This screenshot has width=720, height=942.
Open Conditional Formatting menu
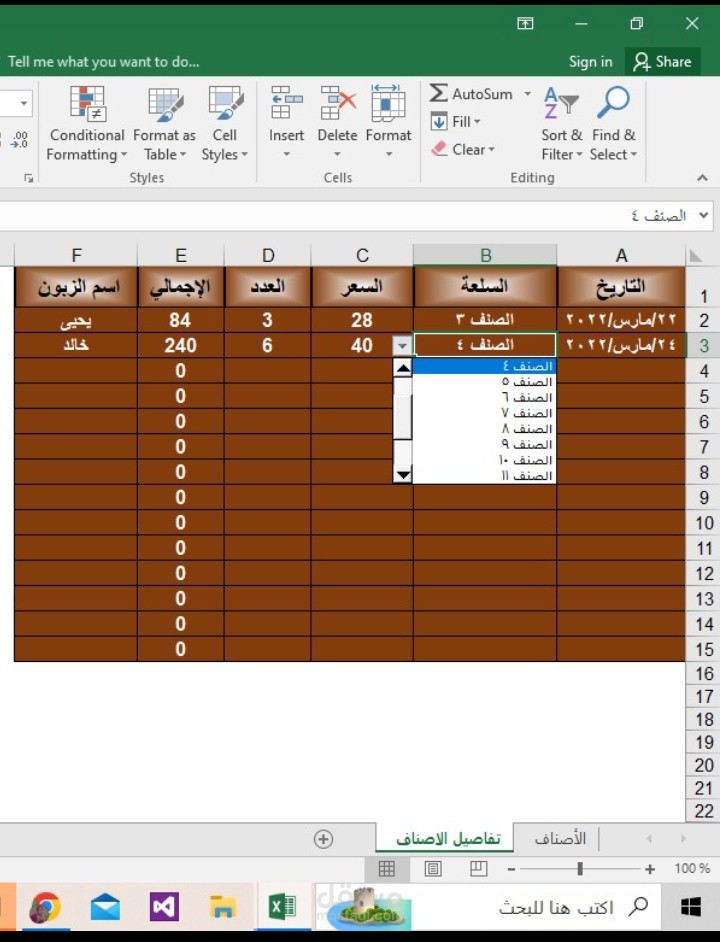87,123
